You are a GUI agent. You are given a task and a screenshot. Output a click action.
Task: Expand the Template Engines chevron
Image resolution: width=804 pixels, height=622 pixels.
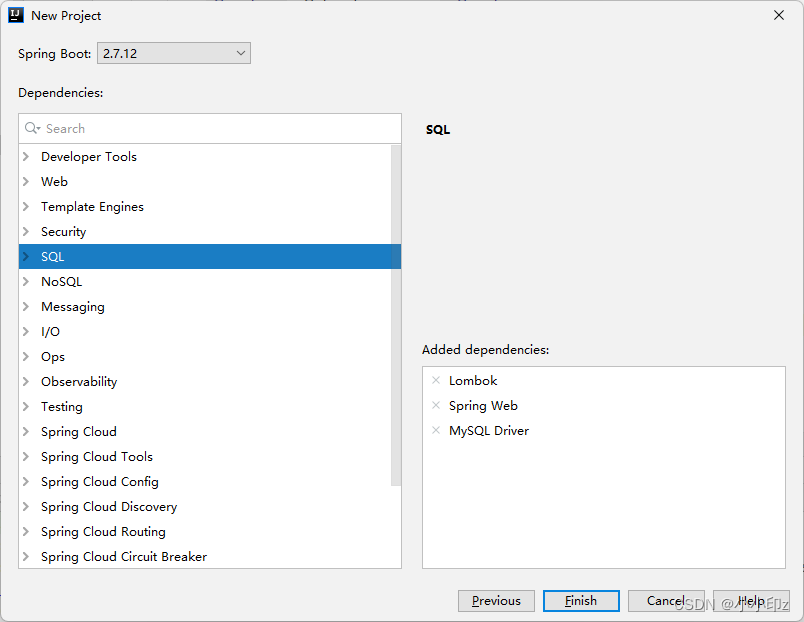[x=26, y=206]
